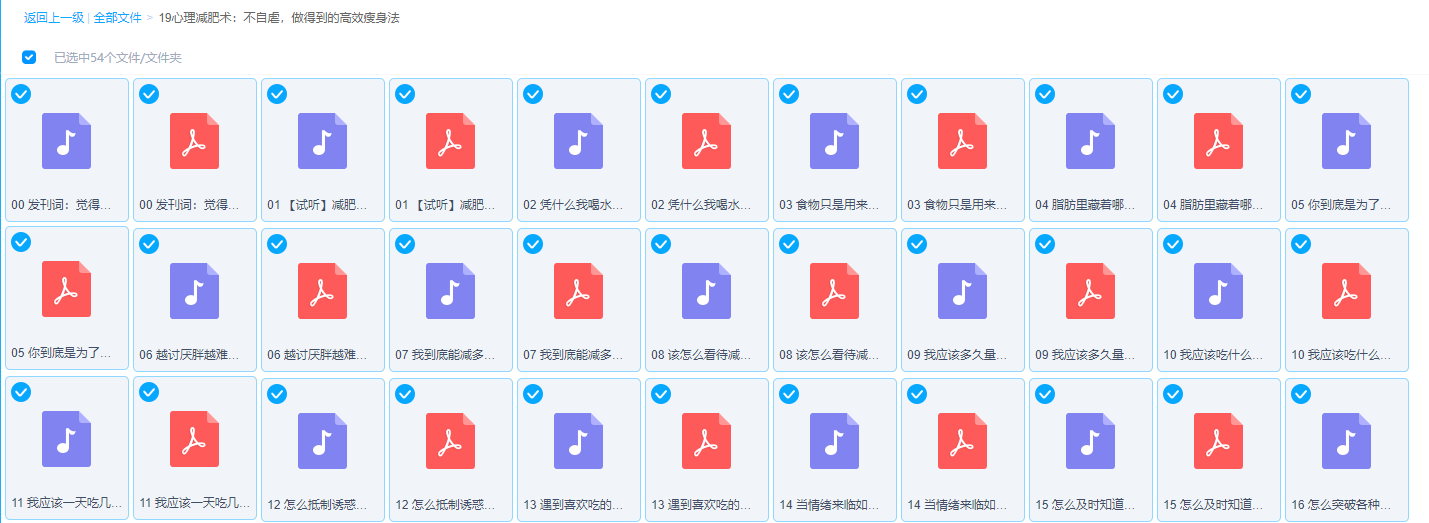Go back via 返回上一级 link
Image resolution: width=1429 pixels, height=523 pixels.
54,17
